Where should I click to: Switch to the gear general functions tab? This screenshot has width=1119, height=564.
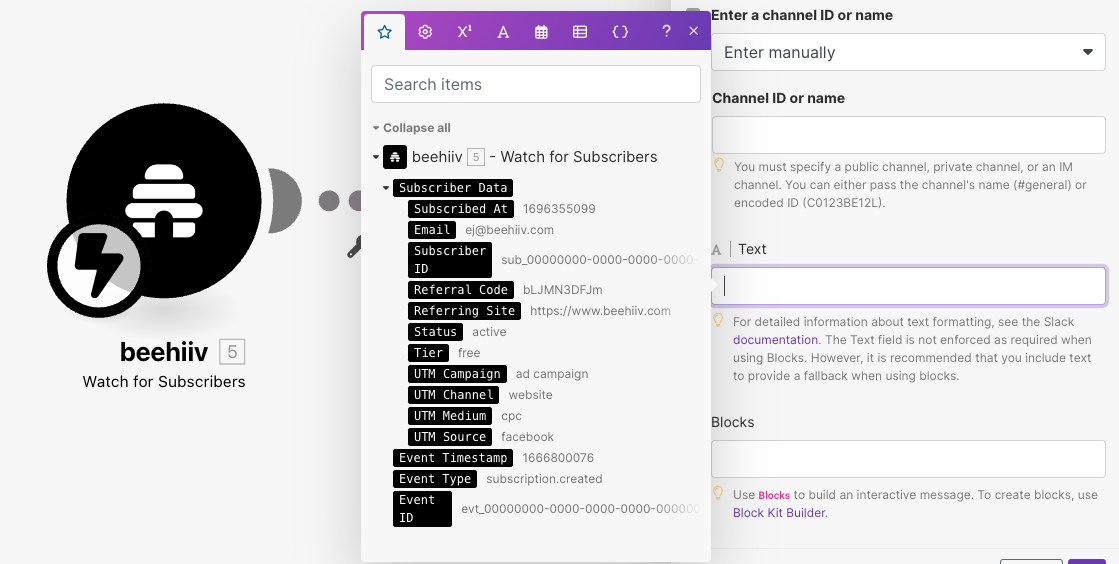[x=425, y=32]
